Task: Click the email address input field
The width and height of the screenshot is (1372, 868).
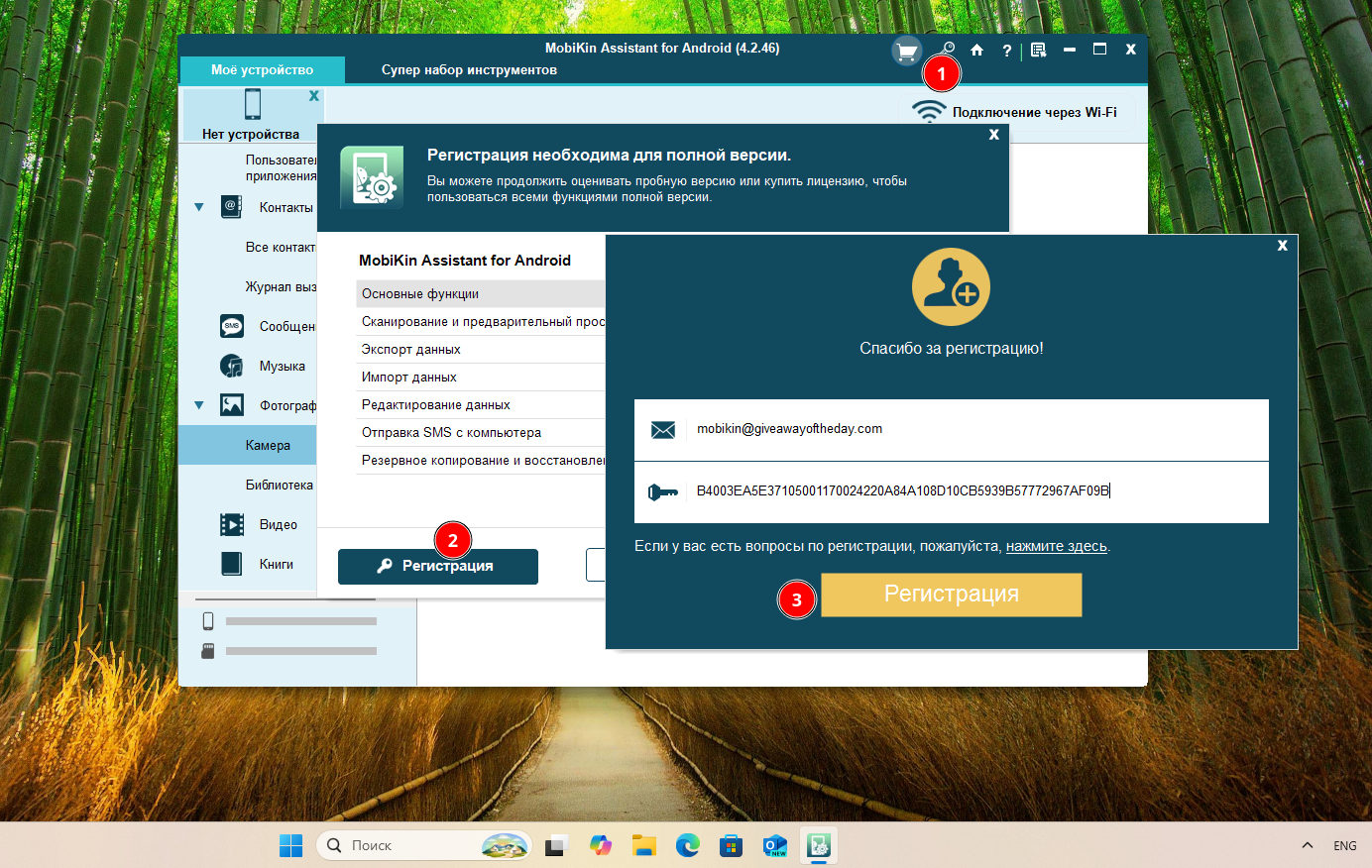Action: [x=952, y=430]
